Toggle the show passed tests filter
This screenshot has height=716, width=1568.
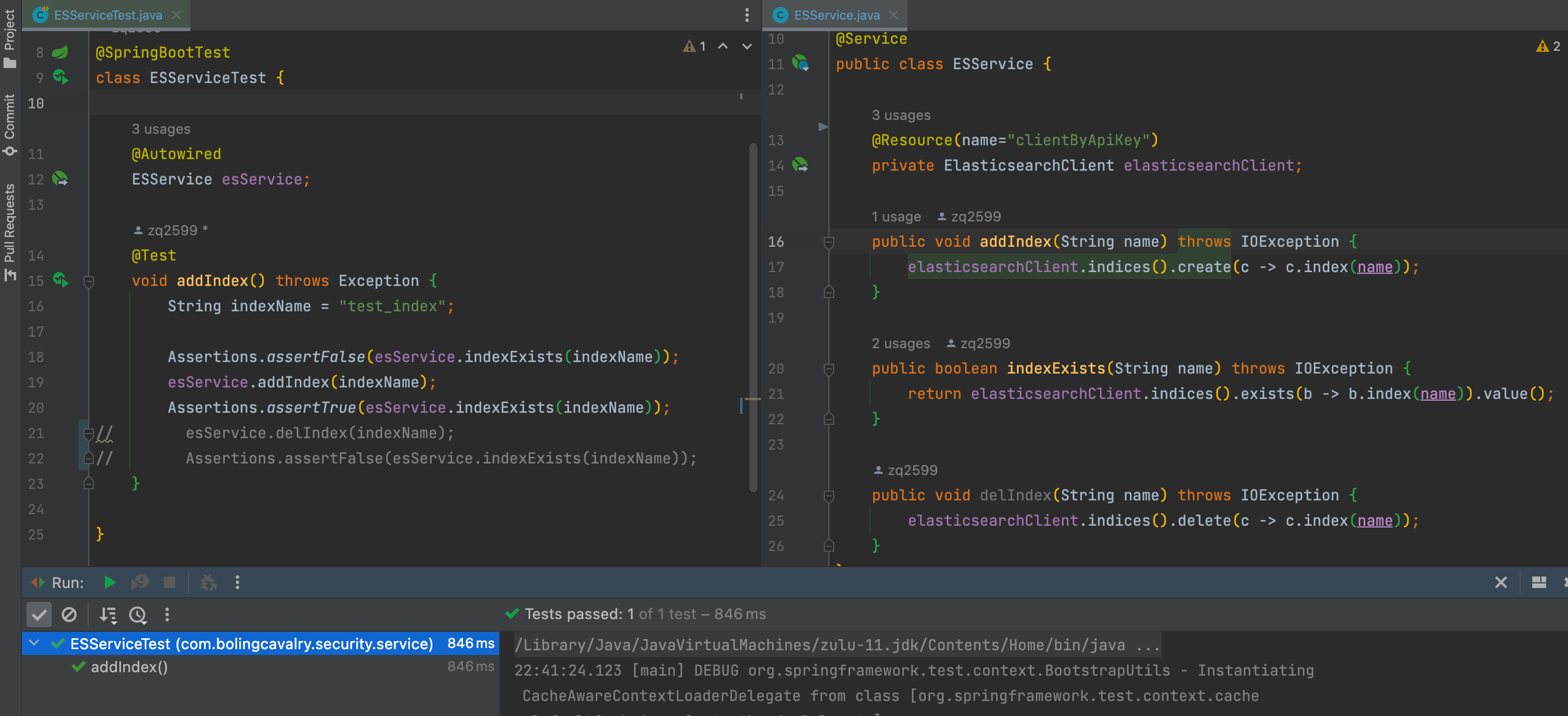click(39, 615)
